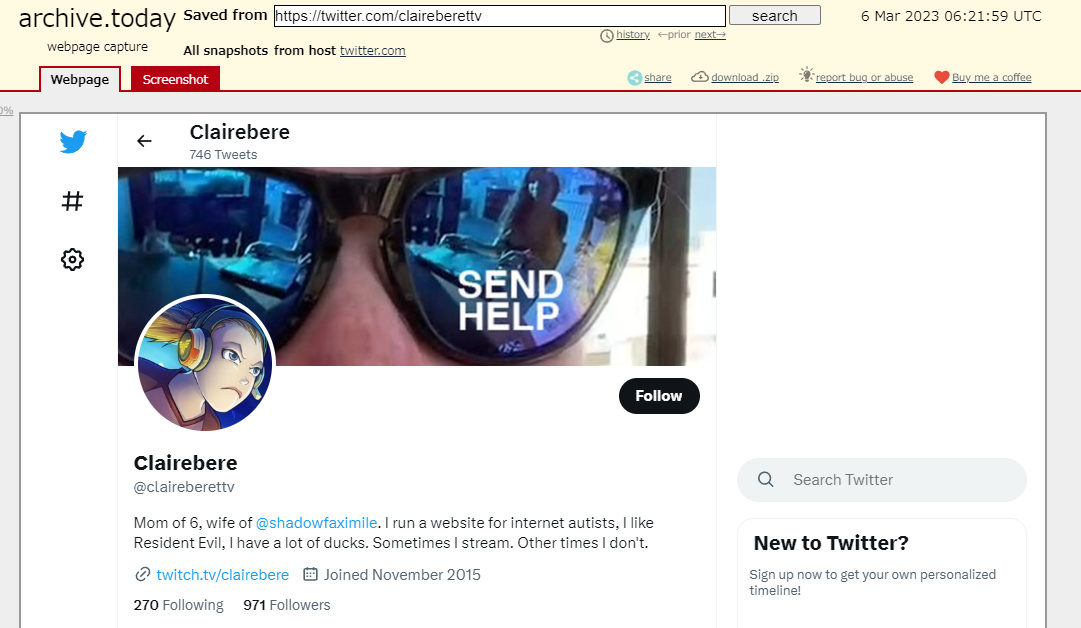Image resolution: width=1081 pixels, height=628 pixels.
Task: Open the Settings gear icon in sidebar
Action: (x=72, y=260)
